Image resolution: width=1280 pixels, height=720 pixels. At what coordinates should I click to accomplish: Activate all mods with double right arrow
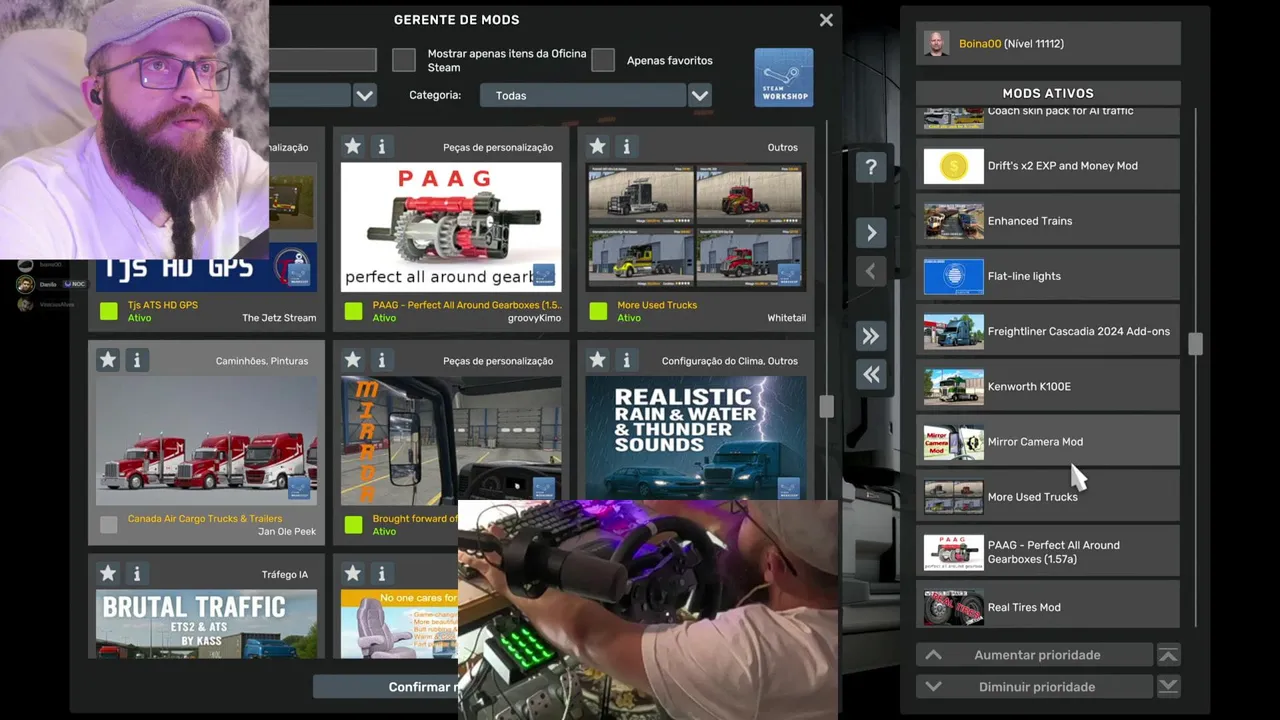871,336
